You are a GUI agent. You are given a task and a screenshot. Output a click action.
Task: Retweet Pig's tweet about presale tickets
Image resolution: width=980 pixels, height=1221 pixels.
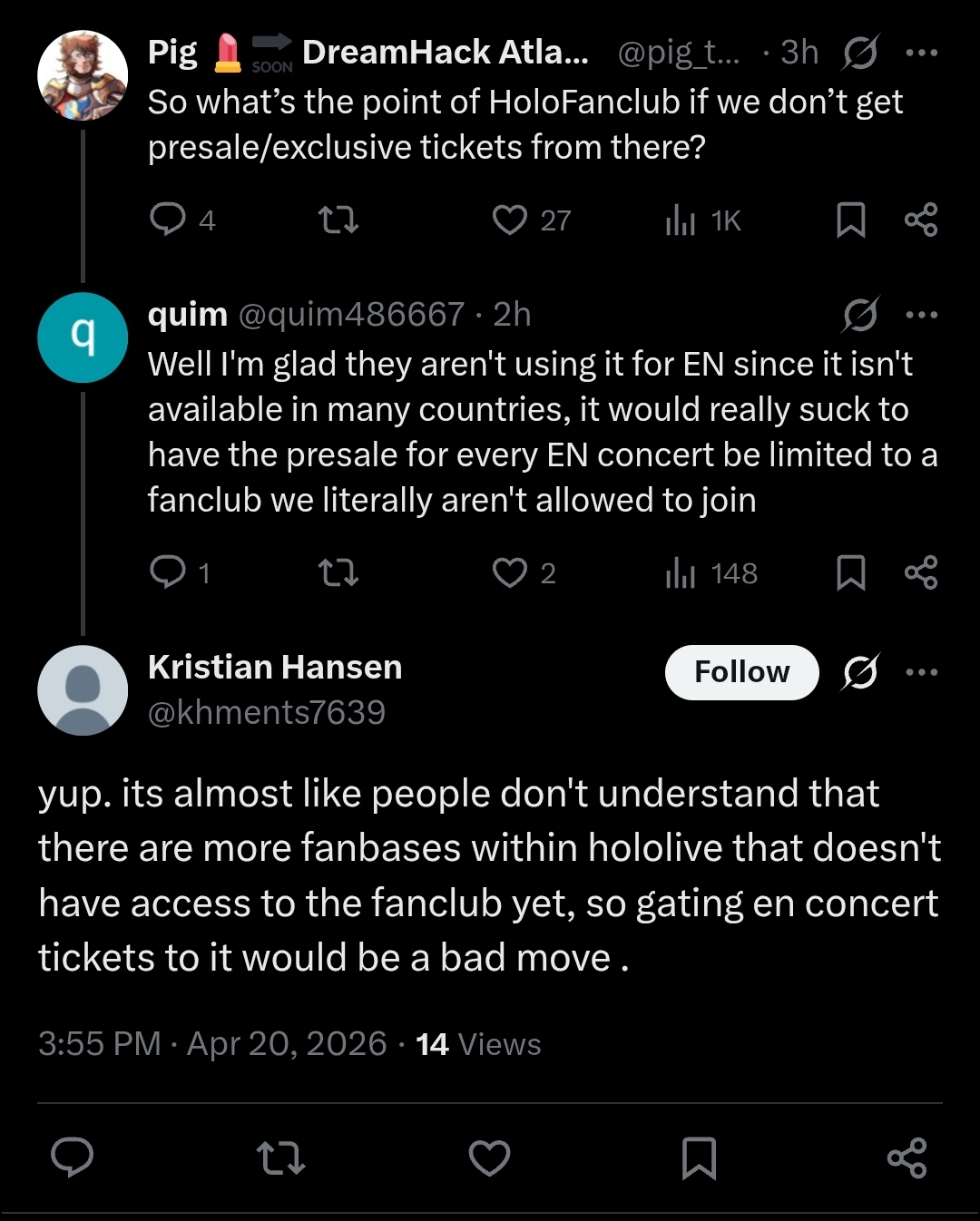pyautogui.click(x=339, y=220)
